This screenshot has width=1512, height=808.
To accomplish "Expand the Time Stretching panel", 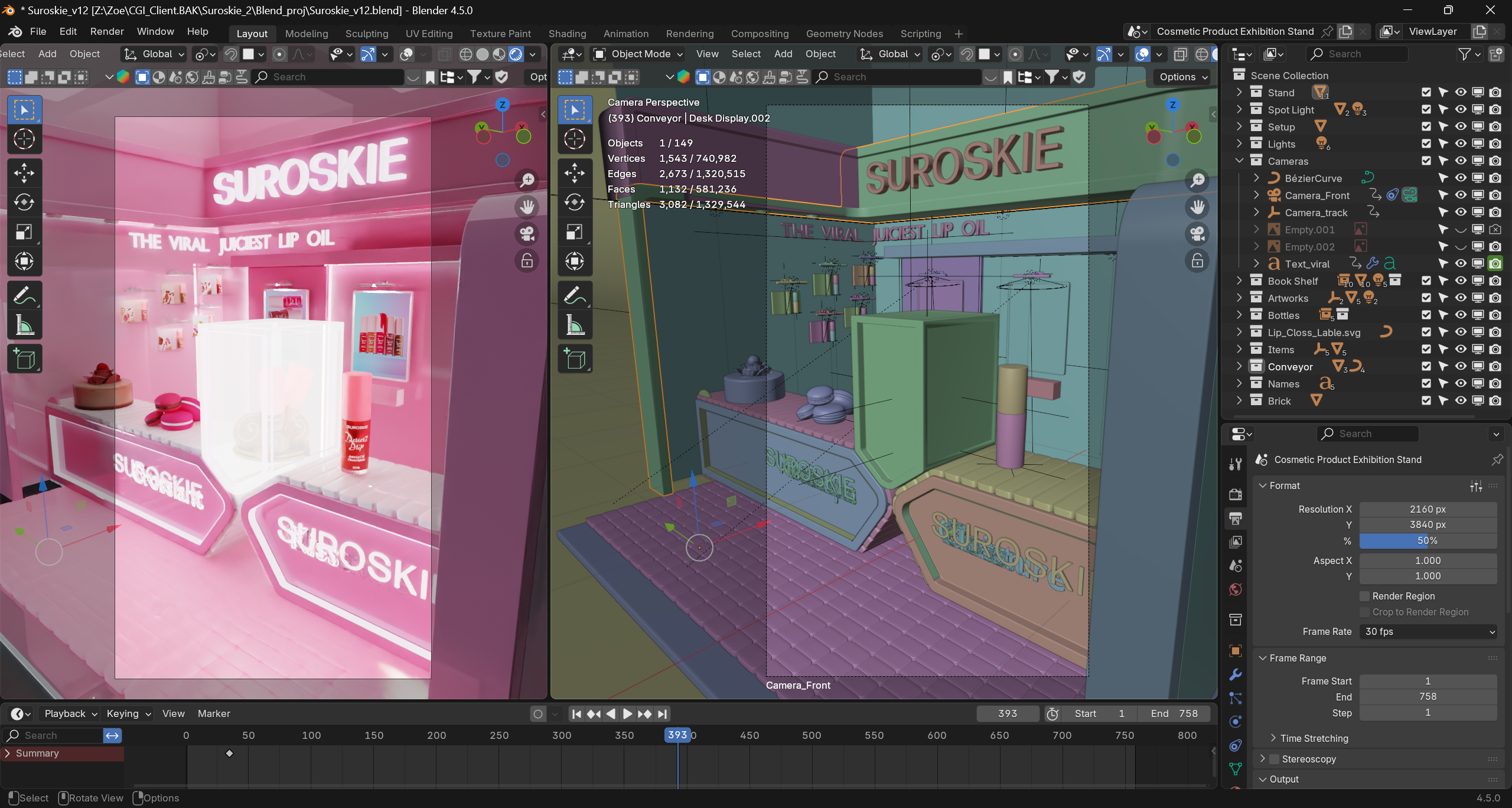I will (1314, 738).
